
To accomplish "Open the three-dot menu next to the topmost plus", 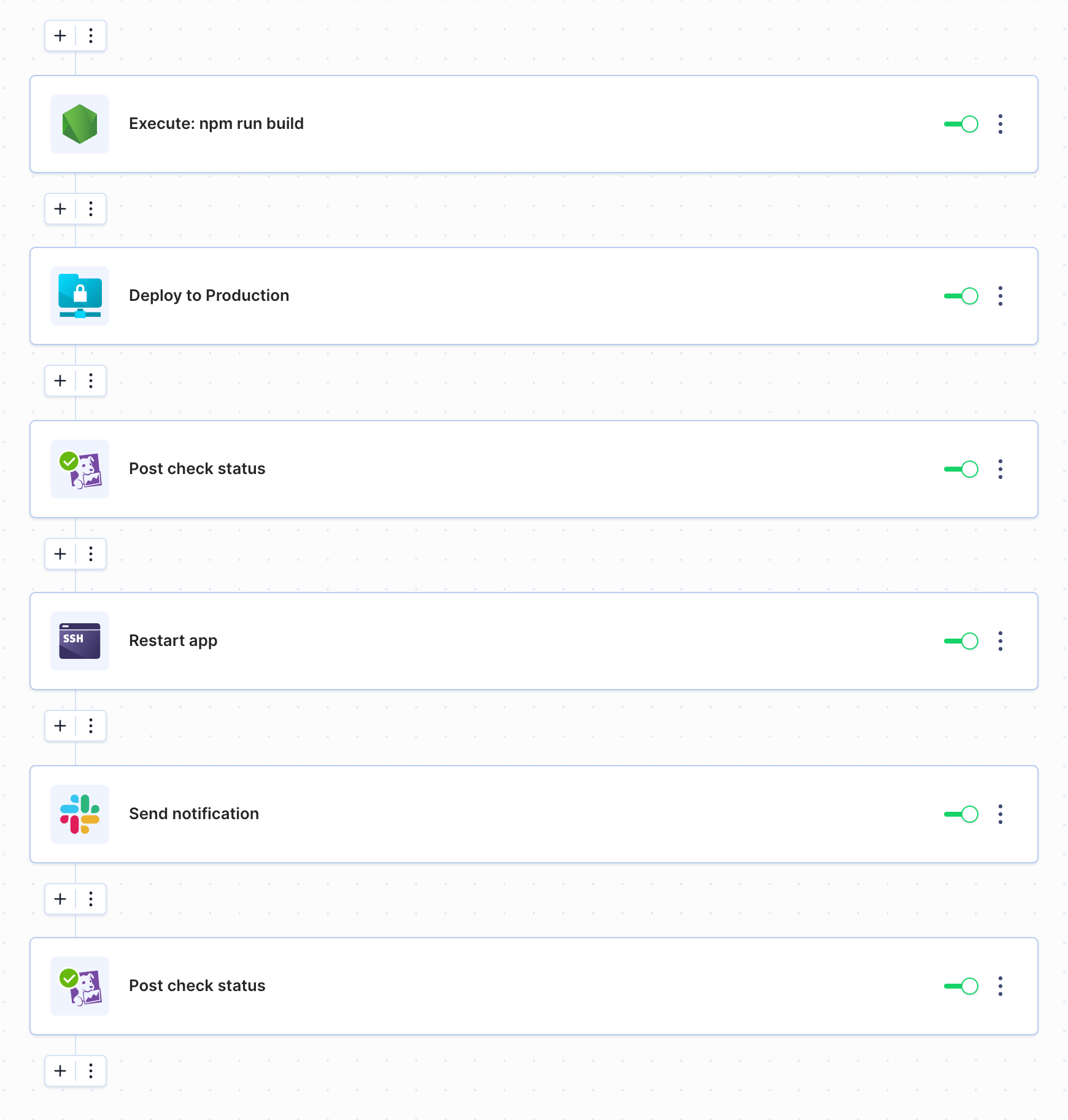I will tap(91, 36).
